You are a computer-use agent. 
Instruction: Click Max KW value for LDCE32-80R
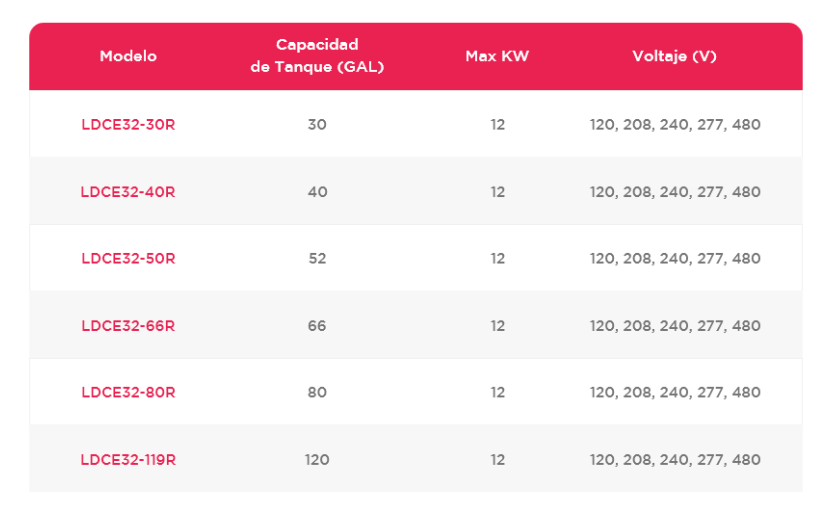(x=498, y=393)
